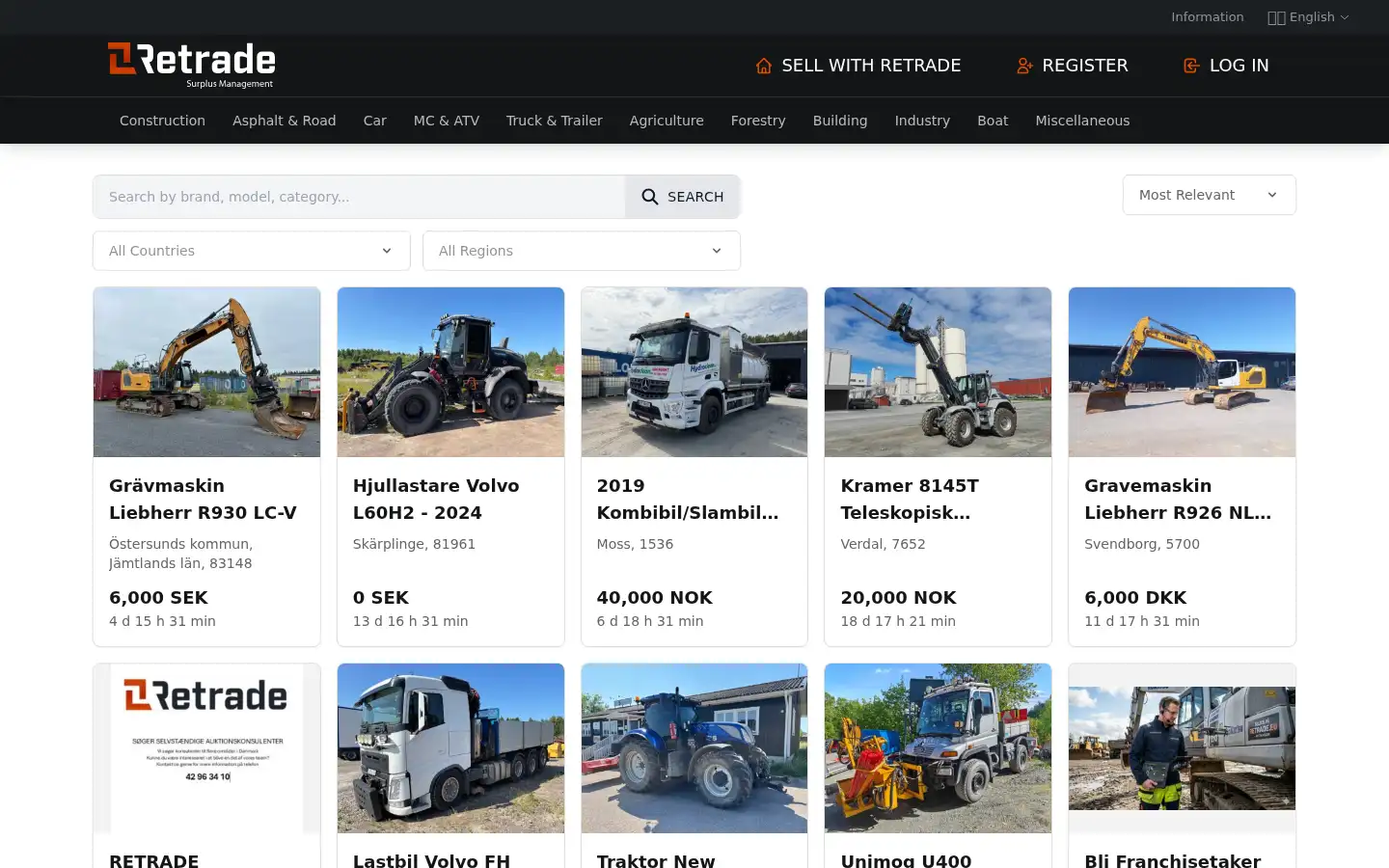1389x868 pixels.
Task: Click the Lastbil Volvo FH title
Action: click(431, 859)
